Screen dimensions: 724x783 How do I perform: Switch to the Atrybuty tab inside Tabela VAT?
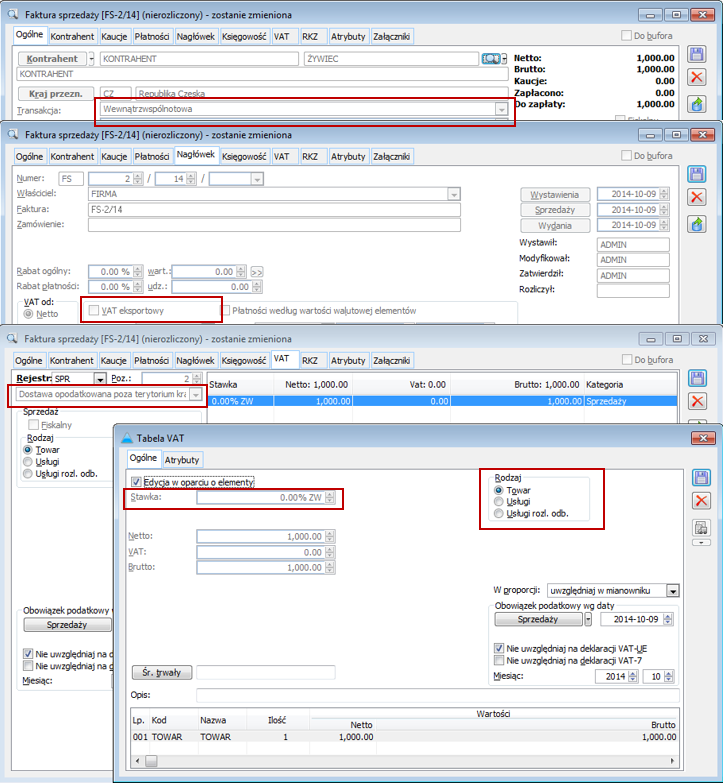tap(181, 460)
